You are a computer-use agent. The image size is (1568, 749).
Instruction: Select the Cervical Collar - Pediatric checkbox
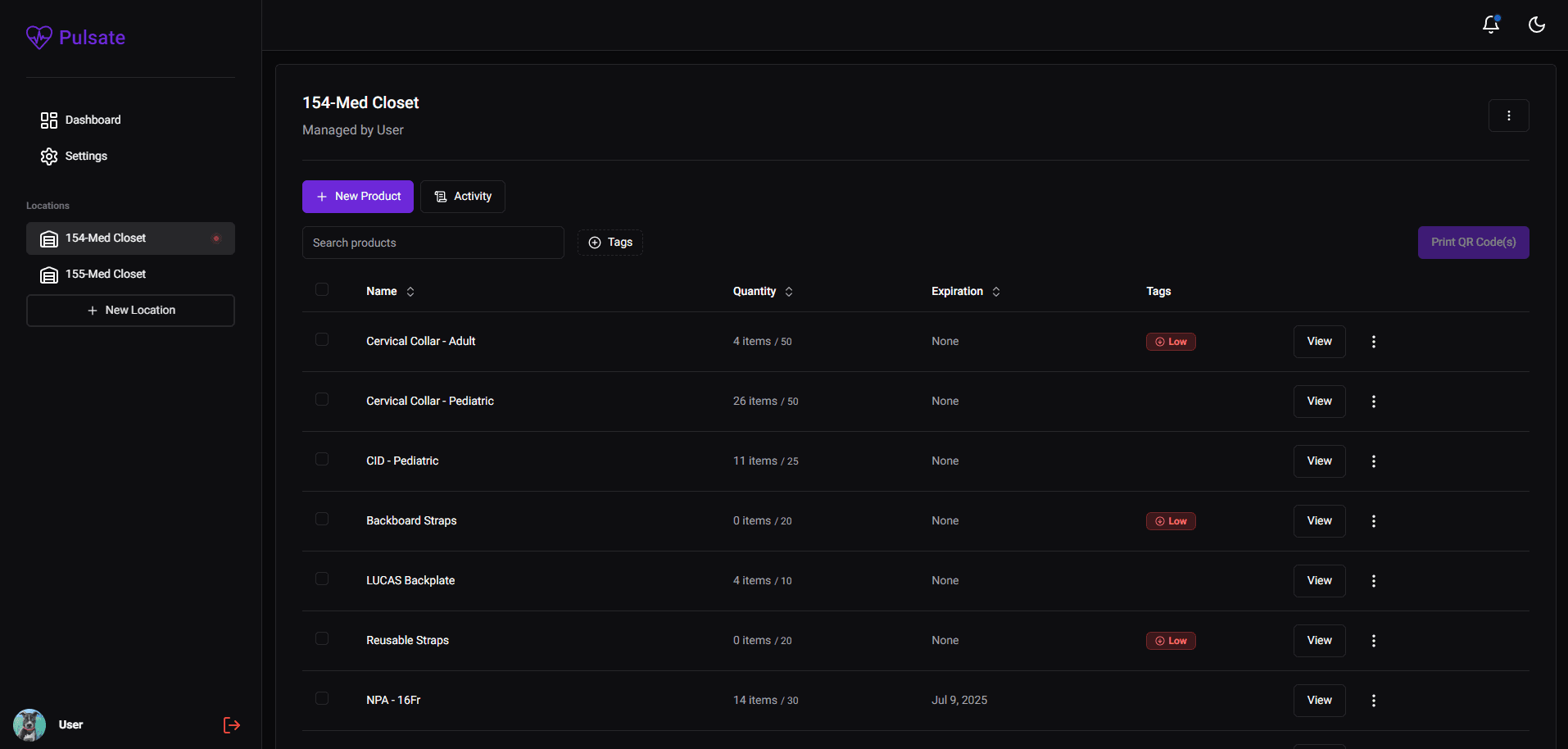[x=322, y=399]
